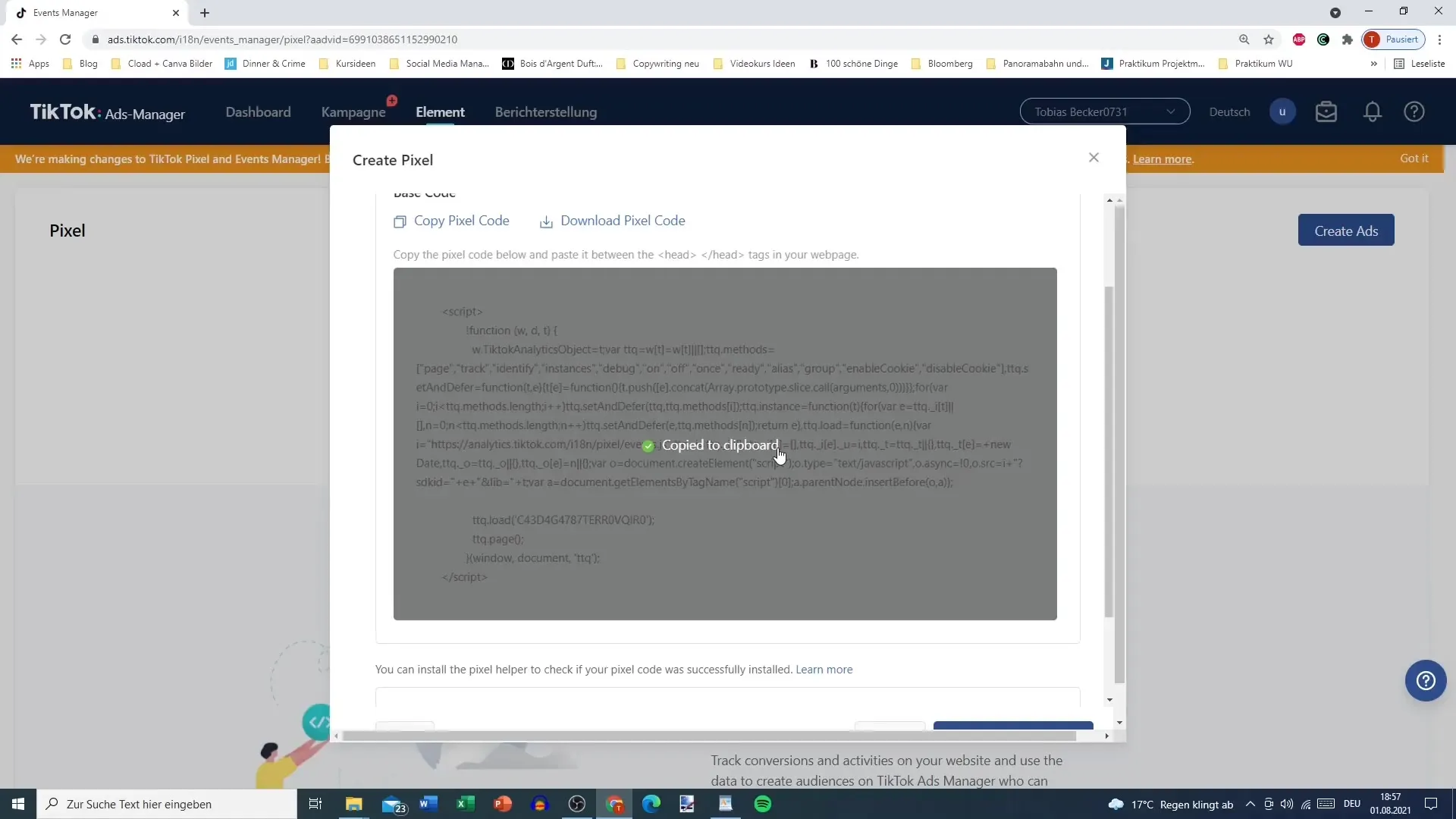Open OBS Studio from taskbar
Screen dimensions: 1456x819
577,804
